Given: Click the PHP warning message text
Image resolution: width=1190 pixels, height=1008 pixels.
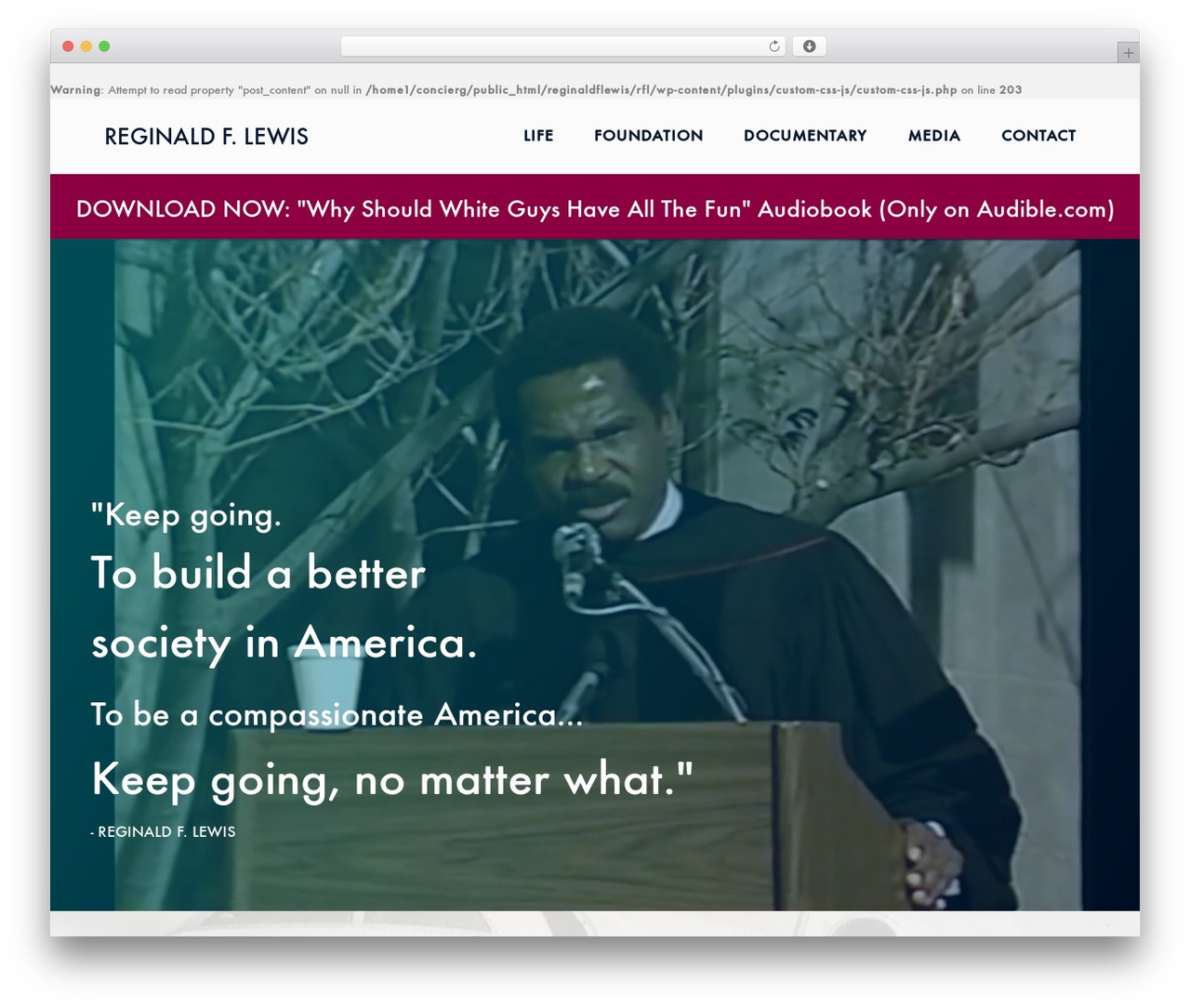Looking at the screenshot, I should pos(536,90).
